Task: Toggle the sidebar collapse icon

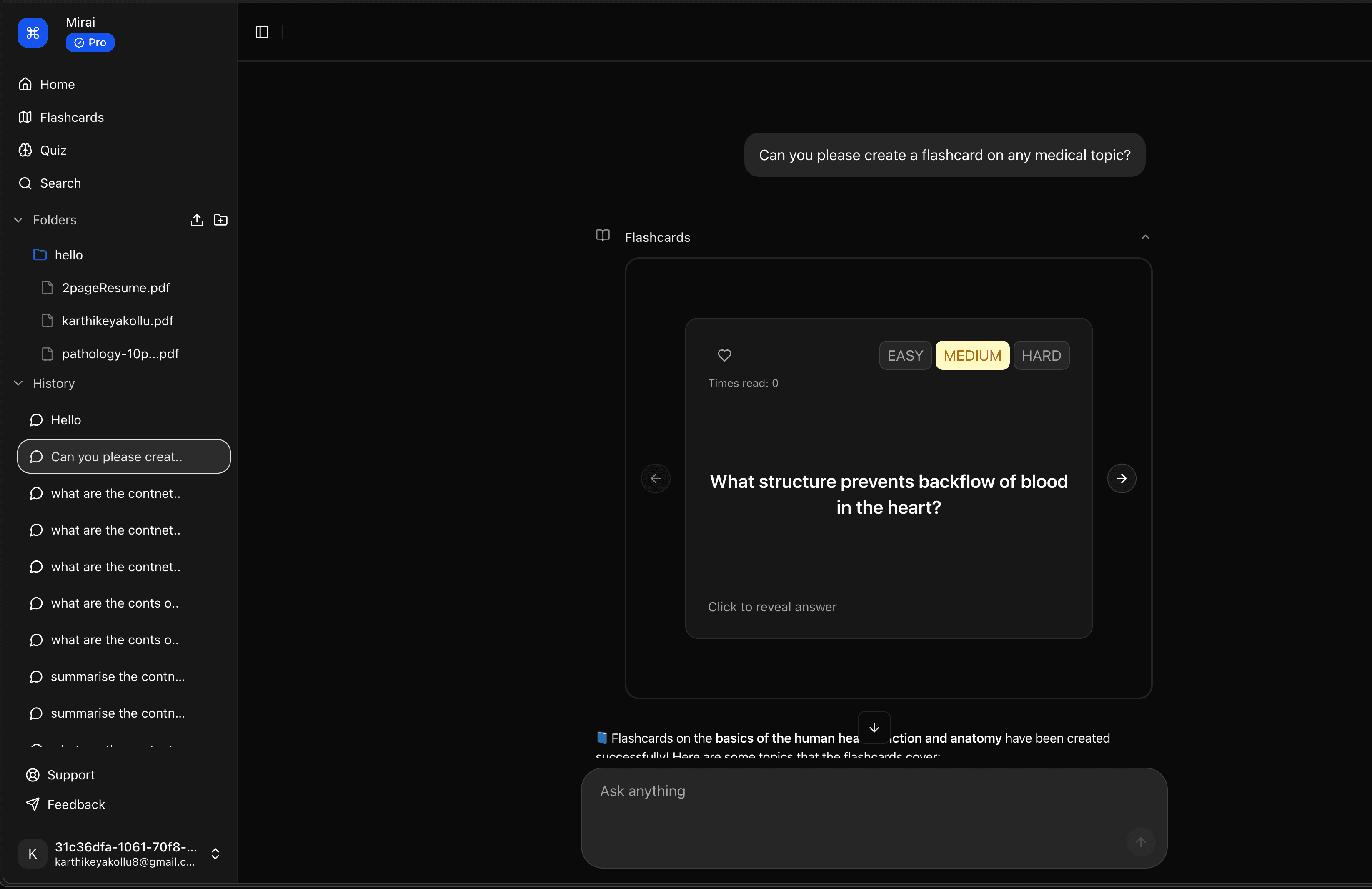Action: point(261,32)
